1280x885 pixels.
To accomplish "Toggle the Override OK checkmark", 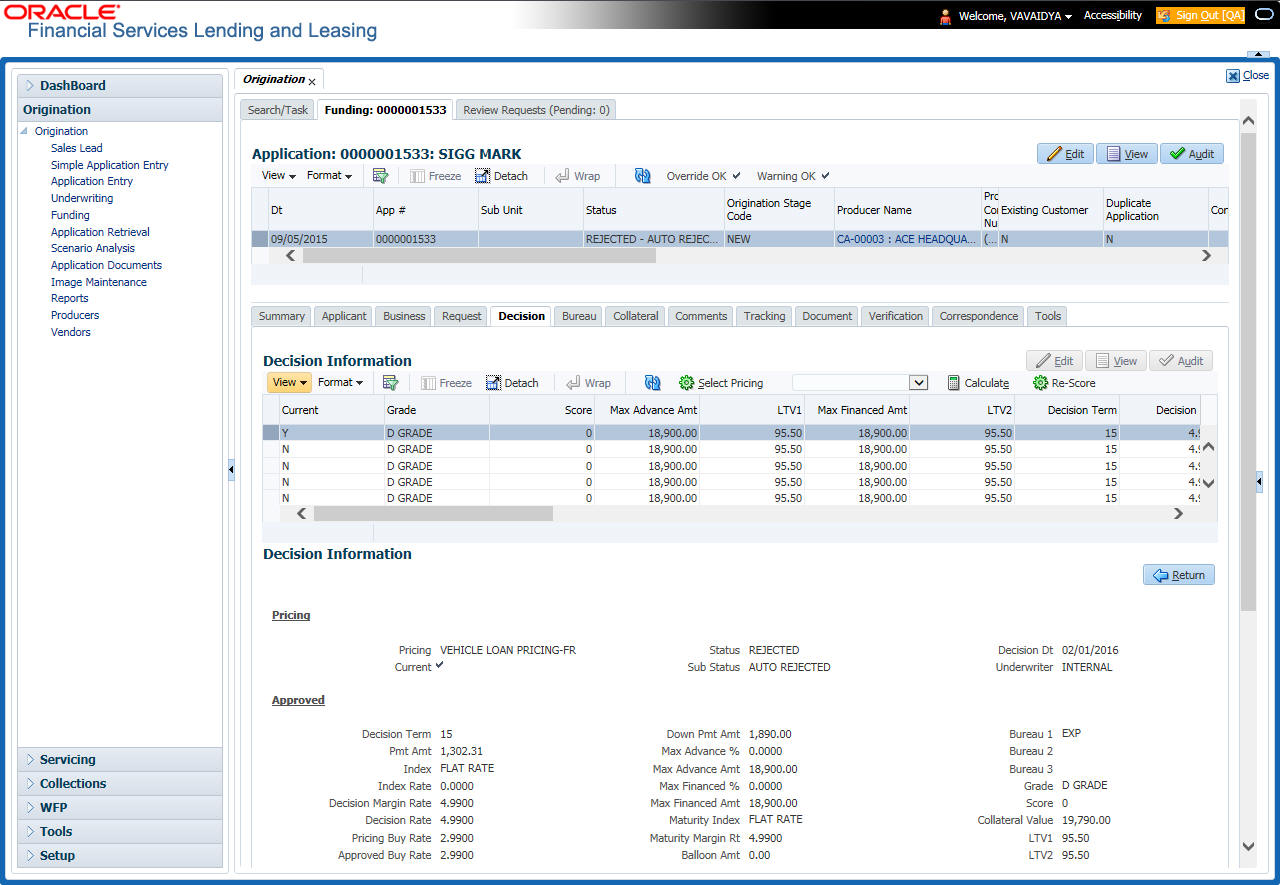I will coord(736,176).
